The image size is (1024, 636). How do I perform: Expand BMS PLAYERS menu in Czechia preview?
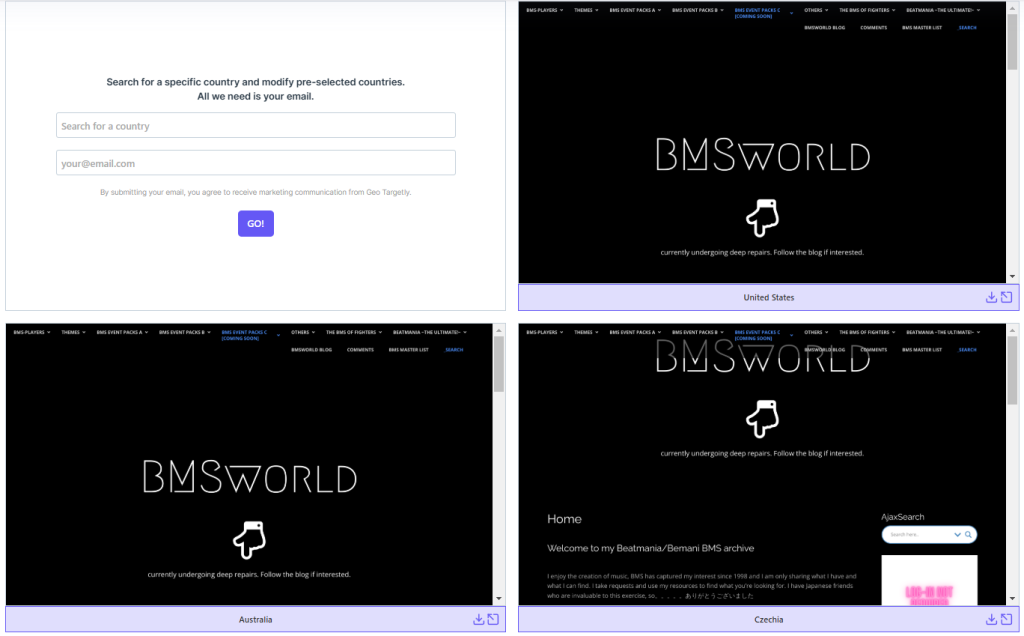544,332
